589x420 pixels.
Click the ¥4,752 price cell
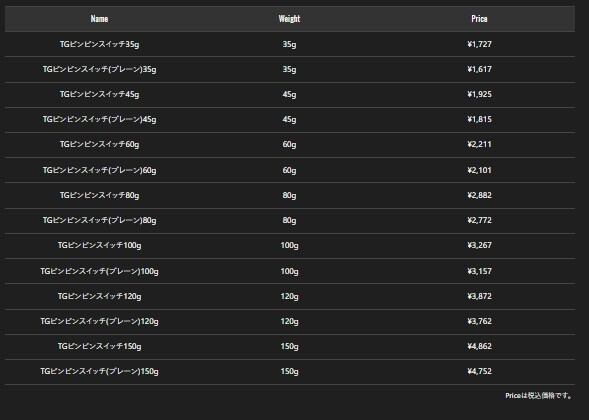[479, 371]
